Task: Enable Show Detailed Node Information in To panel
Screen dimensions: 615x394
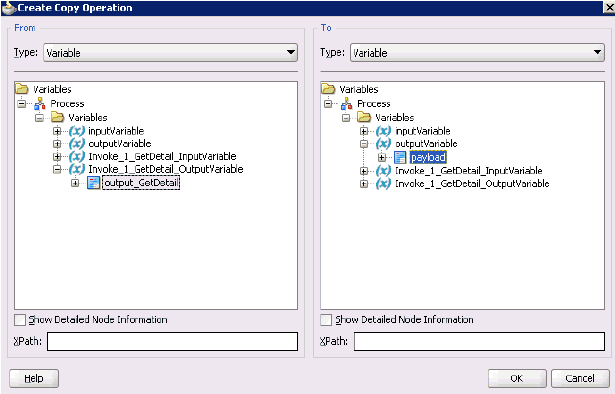Action: 326,320
